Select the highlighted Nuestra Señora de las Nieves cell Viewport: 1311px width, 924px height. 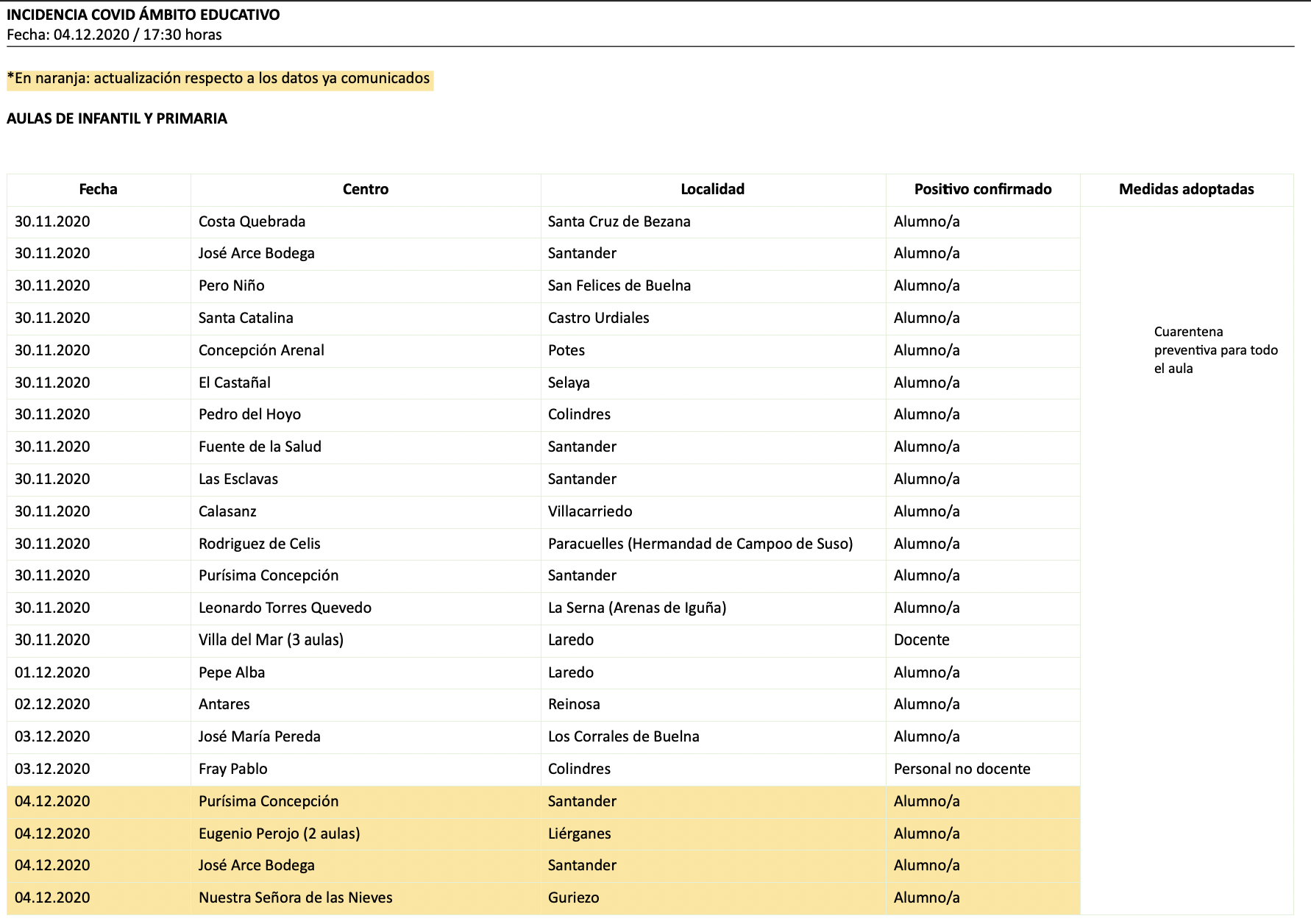[x=295, y=898]
